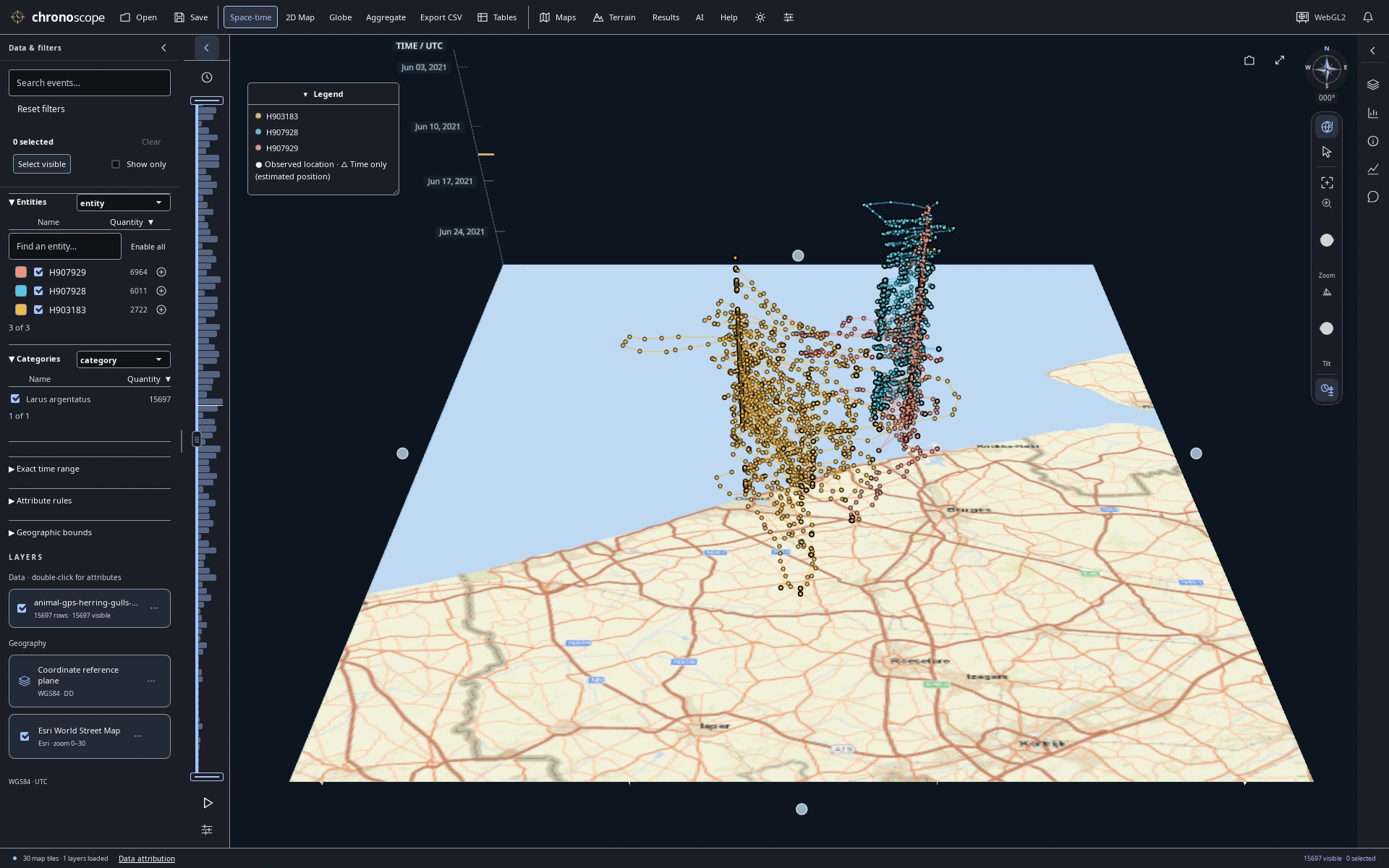Click the Reset filters button

click(41, 109)
